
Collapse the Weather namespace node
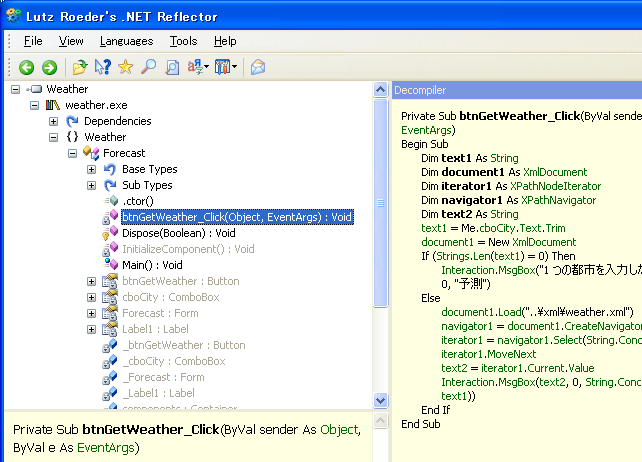54,137
